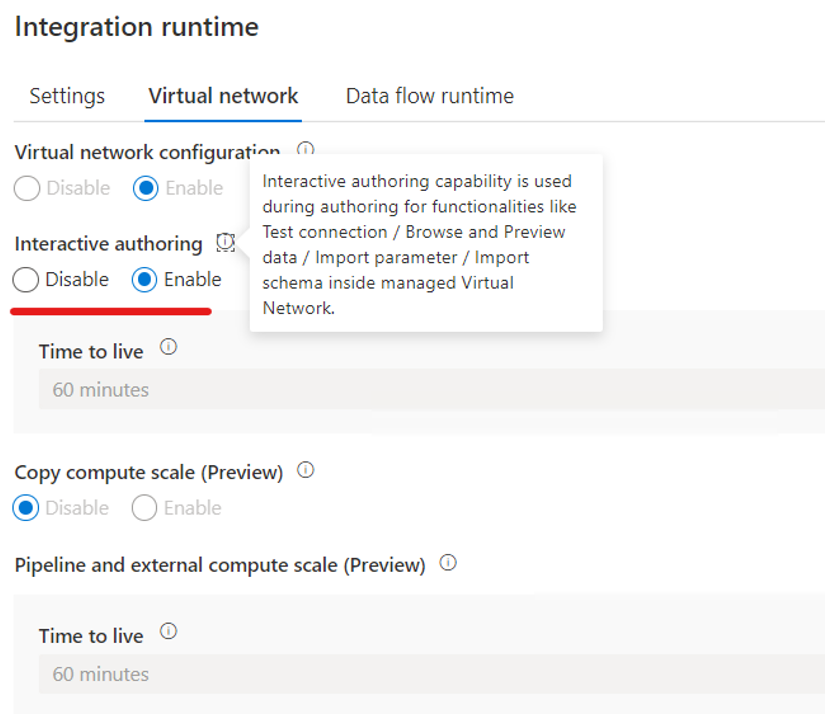Switch to the Settings tab
Image resolution: width=827 pixels, height=719 pixels.
tap(66, 96)
